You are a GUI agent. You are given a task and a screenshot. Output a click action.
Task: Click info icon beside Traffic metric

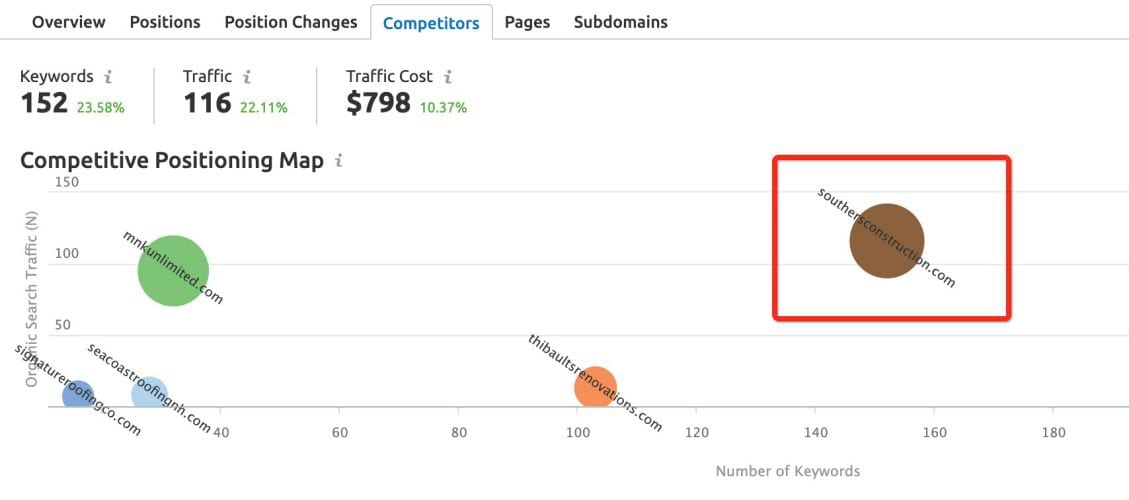pyautogui.click(x=246, y=77)
